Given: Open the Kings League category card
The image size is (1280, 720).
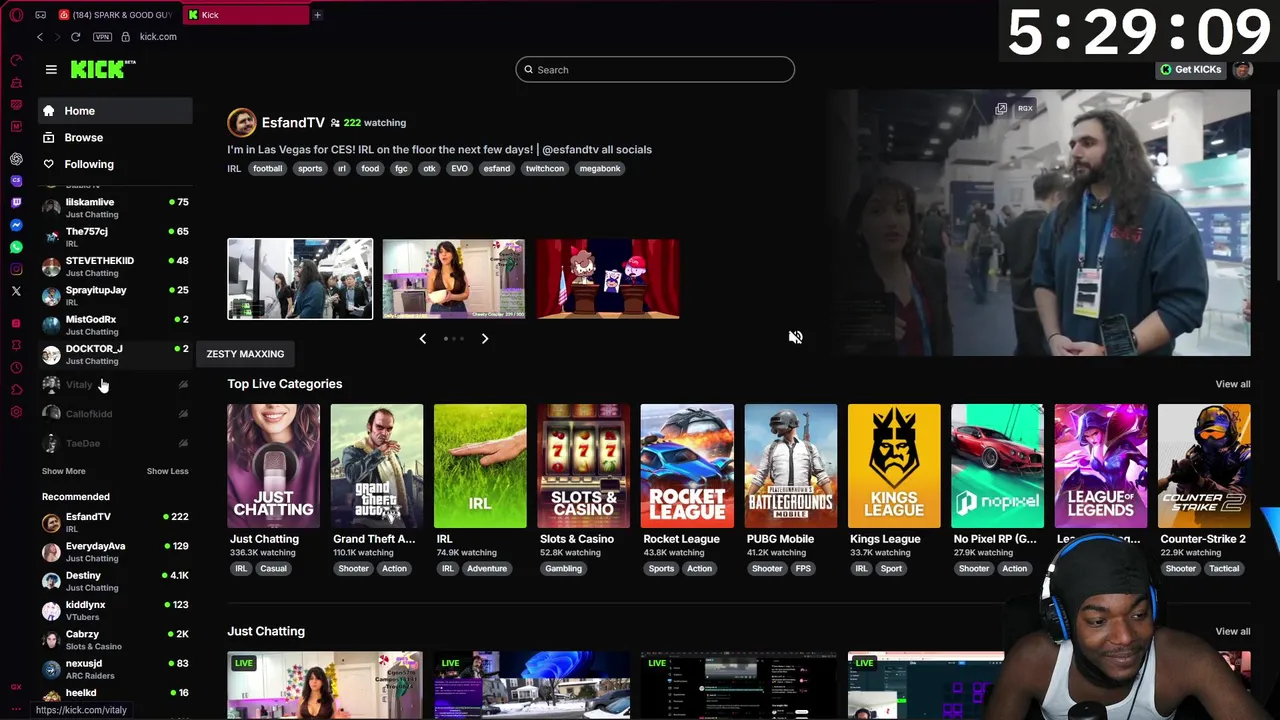Looking at the screenshot, I should [x=894, y=466].
